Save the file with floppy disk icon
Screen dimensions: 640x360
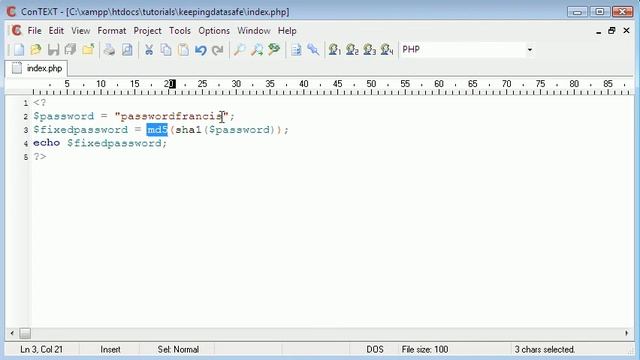[x=53, y=50]
